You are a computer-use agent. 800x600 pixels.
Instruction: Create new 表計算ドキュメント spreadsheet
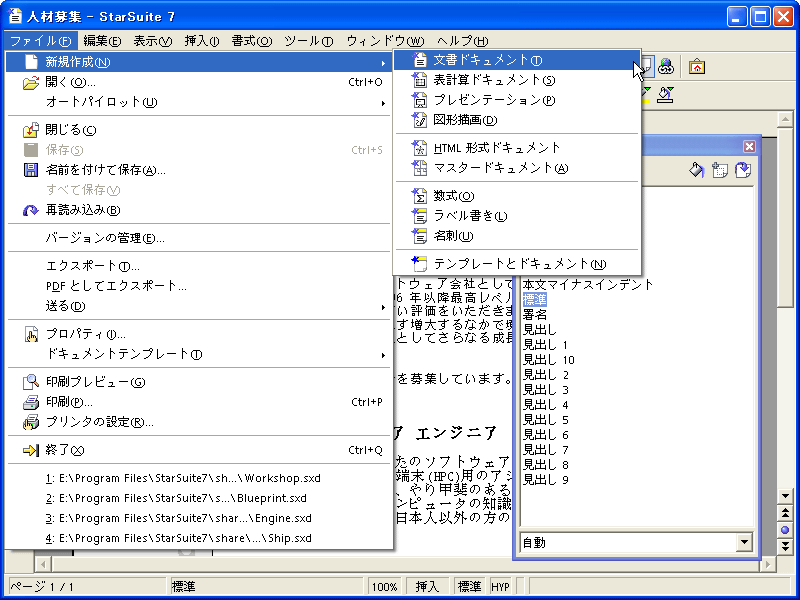point(517,80)
